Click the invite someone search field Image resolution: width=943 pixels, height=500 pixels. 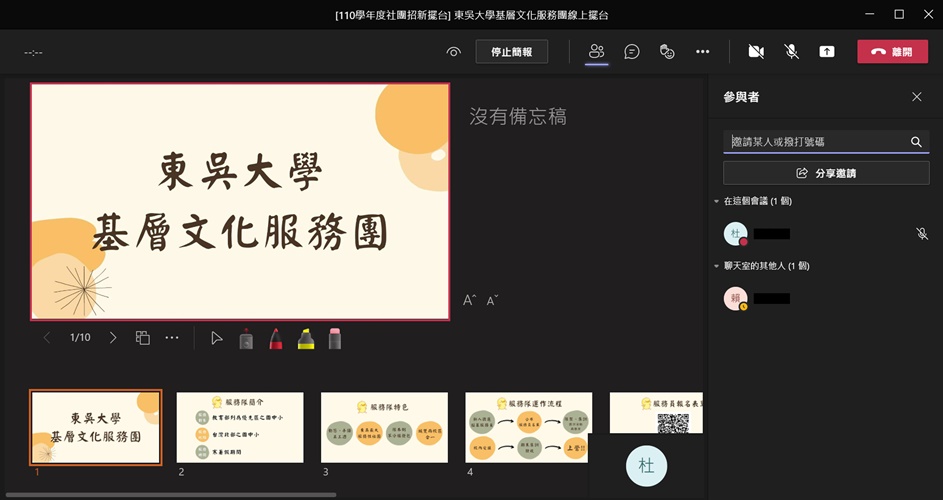pos(816,142)
